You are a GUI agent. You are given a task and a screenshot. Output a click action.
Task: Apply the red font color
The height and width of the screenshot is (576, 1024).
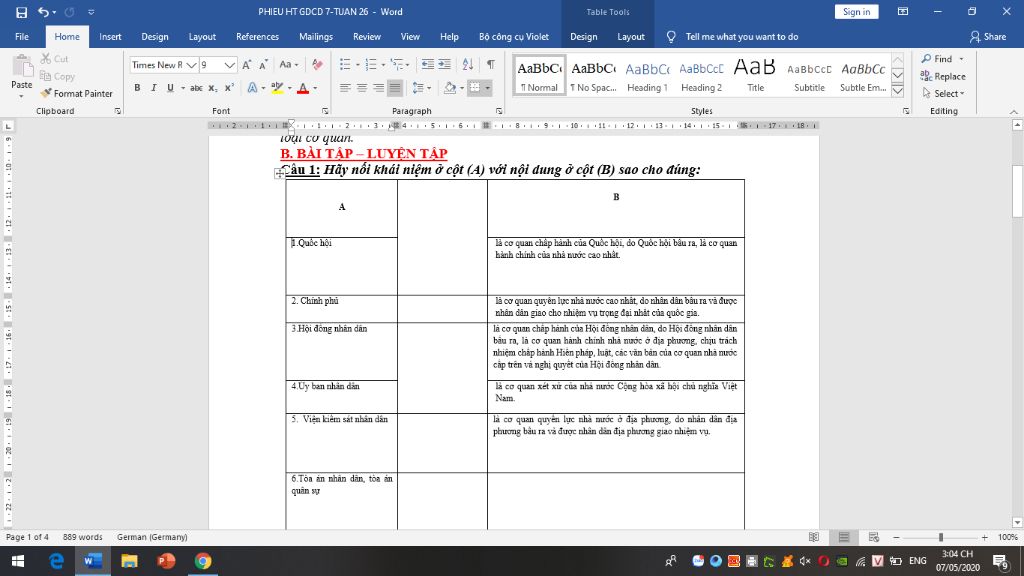pos(302,88)
